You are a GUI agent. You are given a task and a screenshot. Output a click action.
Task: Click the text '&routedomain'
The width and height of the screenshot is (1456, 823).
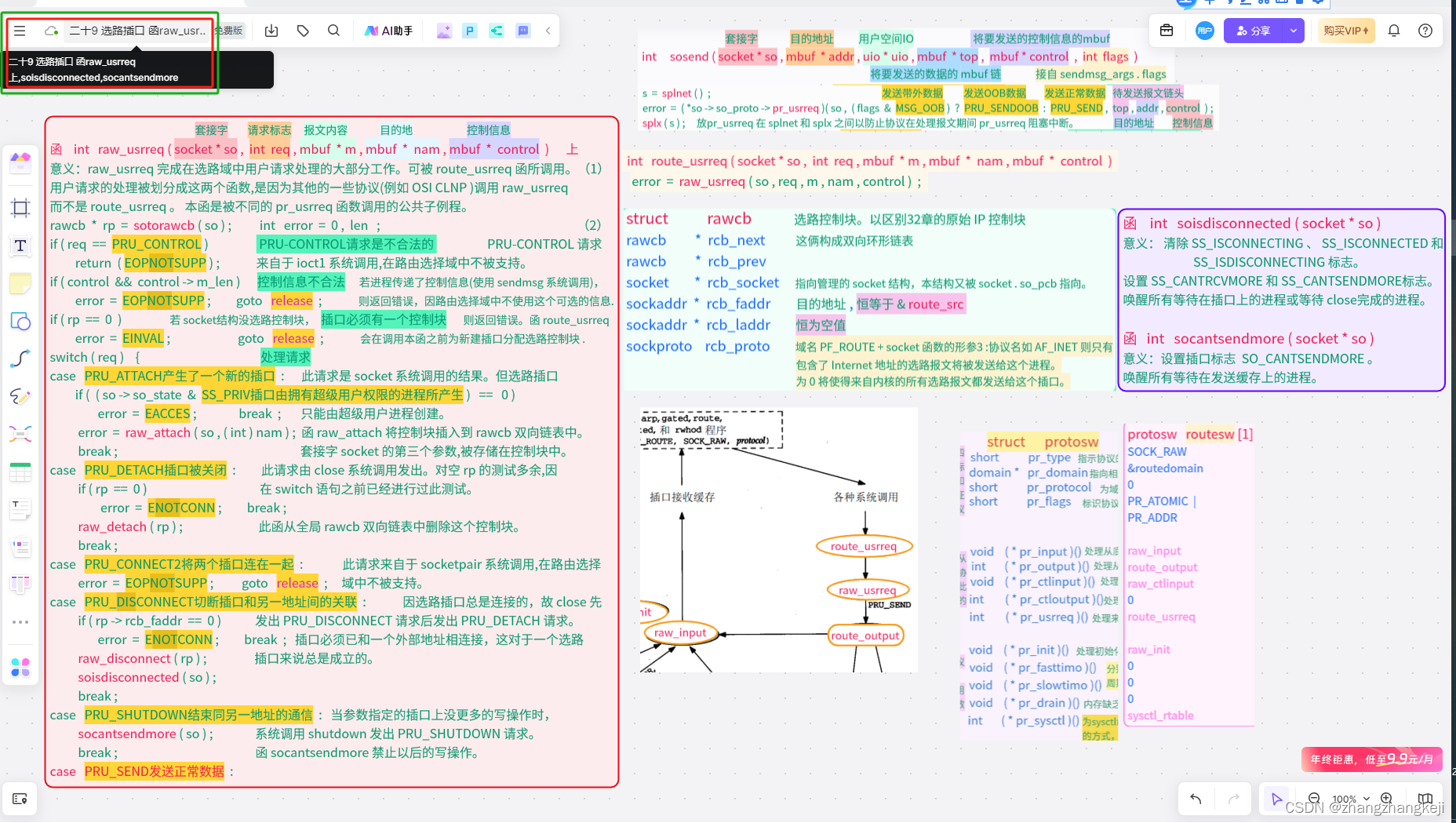pyautogui.click(x=1165, y=468)
